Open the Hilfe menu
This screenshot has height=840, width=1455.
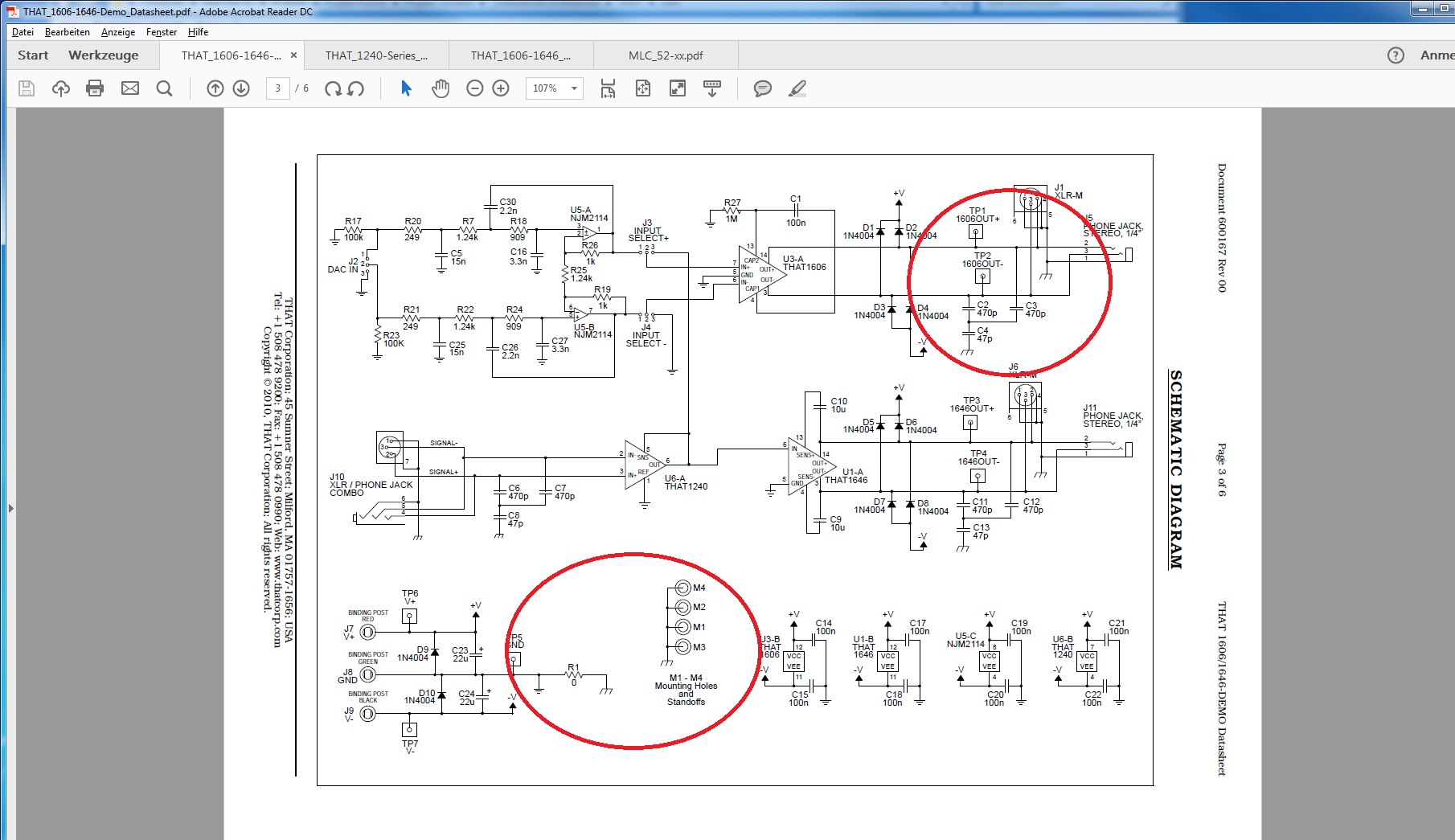tap(199, 32)
